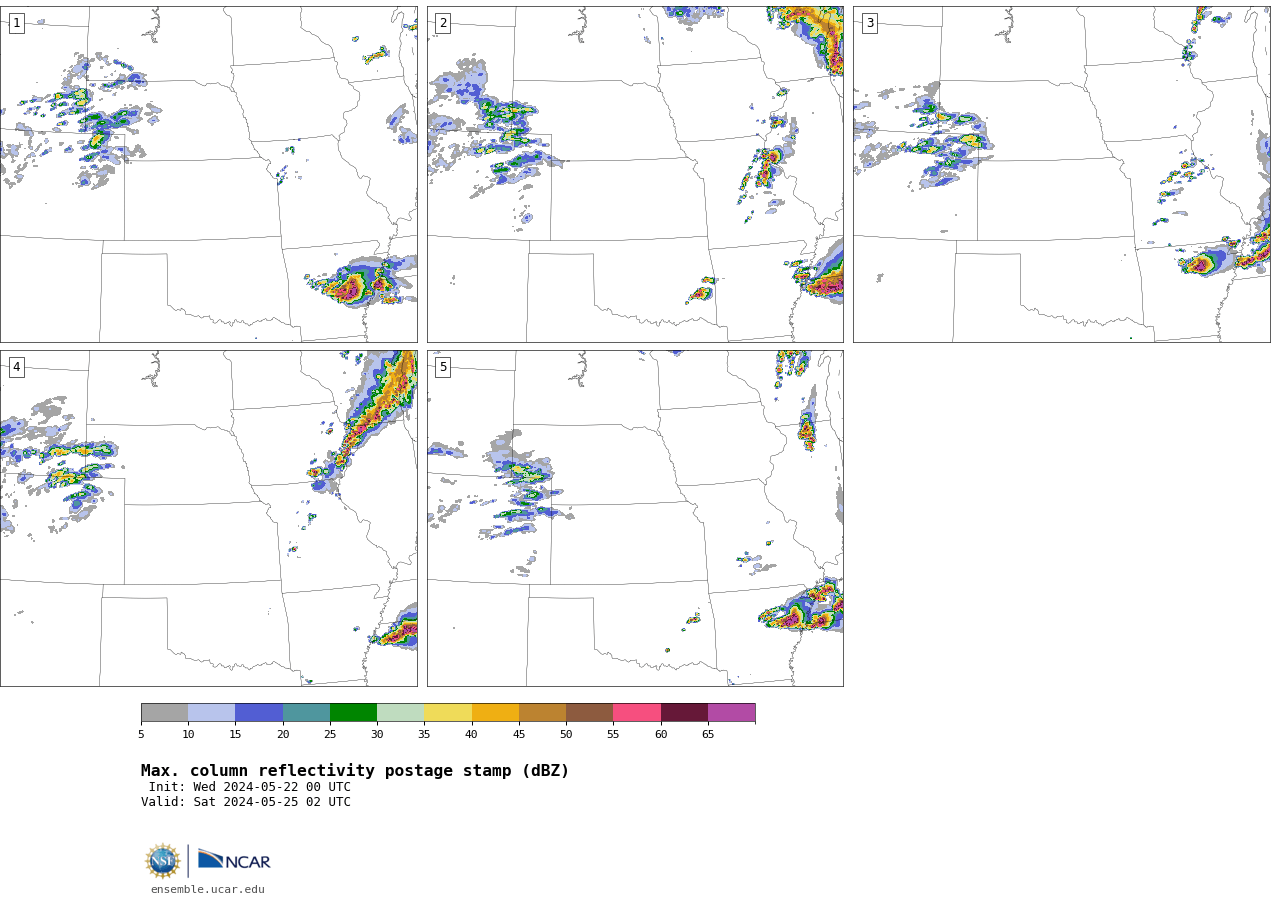Click the purple 65+ dBZ swatch
The image size is (1280, 901).
click(731, 713)
